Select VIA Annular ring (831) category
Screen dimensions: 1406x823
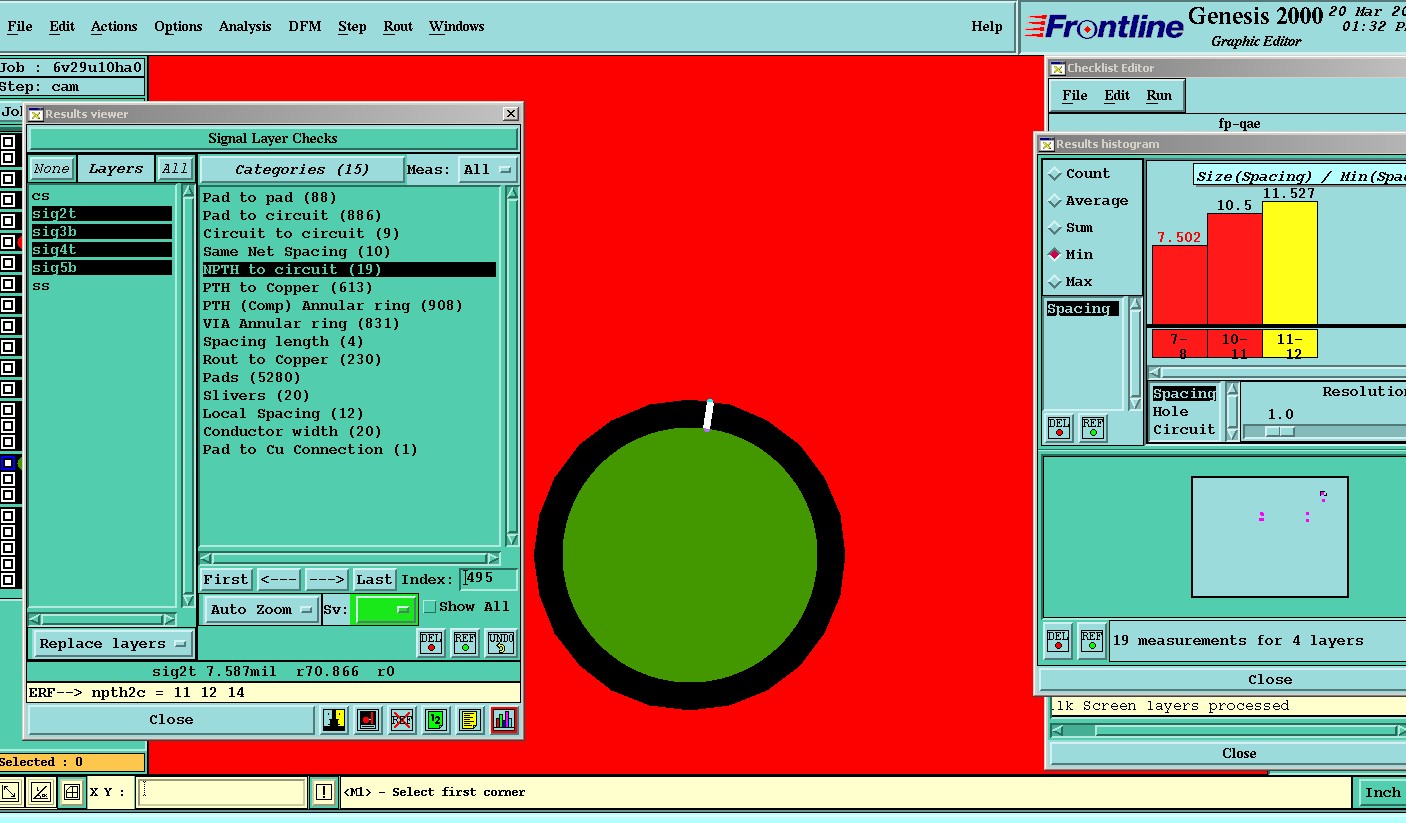click(301, 323)
